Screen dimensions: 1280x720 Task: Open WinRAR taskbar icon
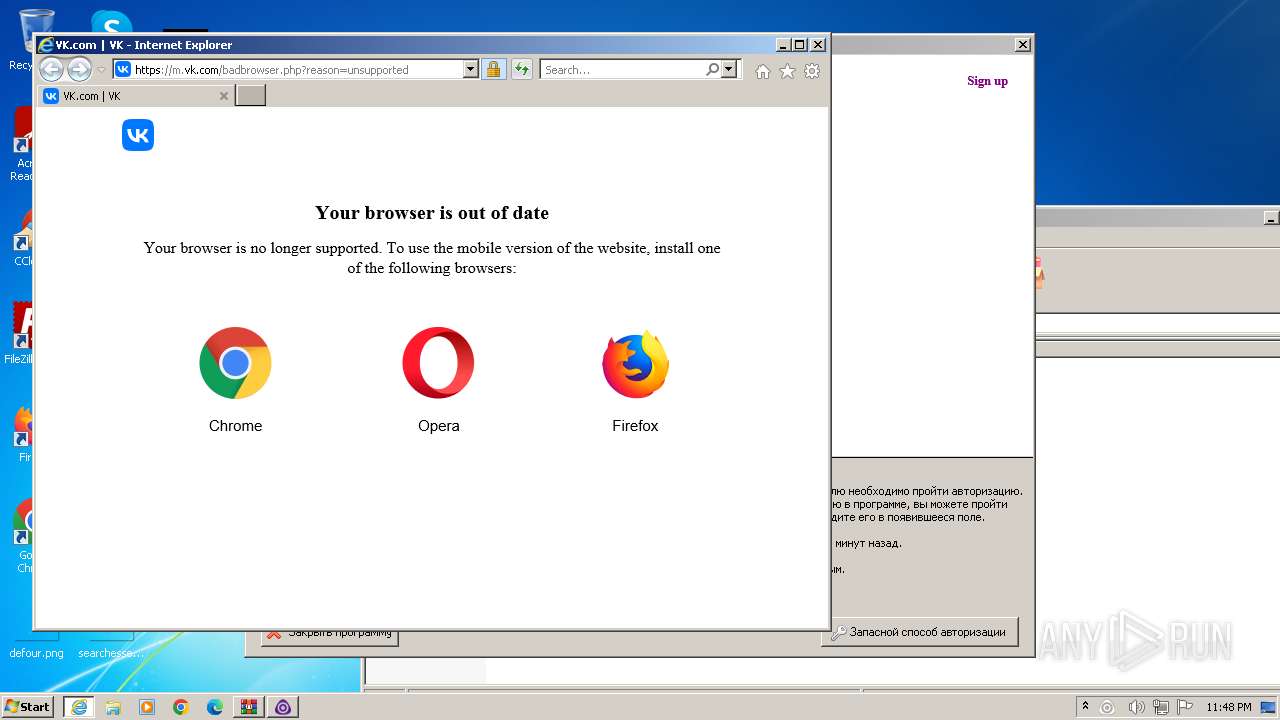click(x=249, y=707)
